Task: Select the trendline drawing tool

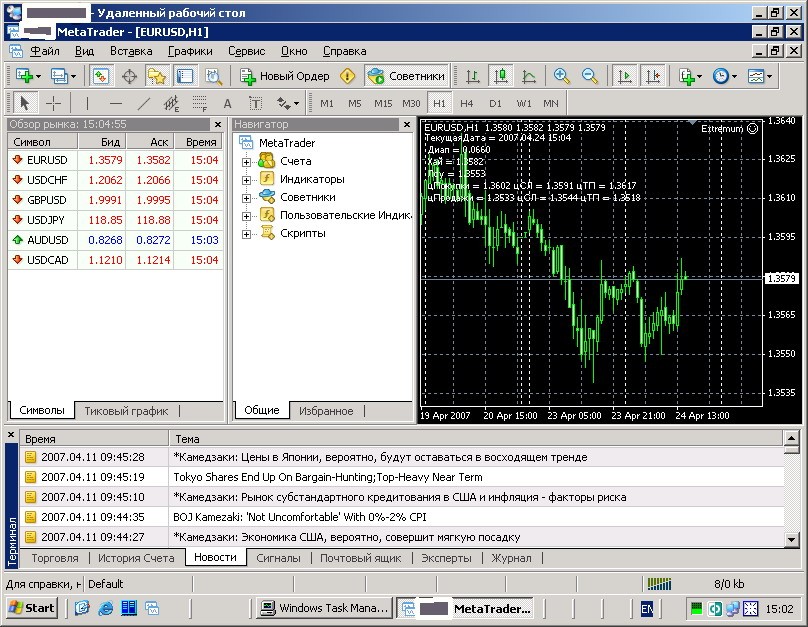Action: (144, 104)
